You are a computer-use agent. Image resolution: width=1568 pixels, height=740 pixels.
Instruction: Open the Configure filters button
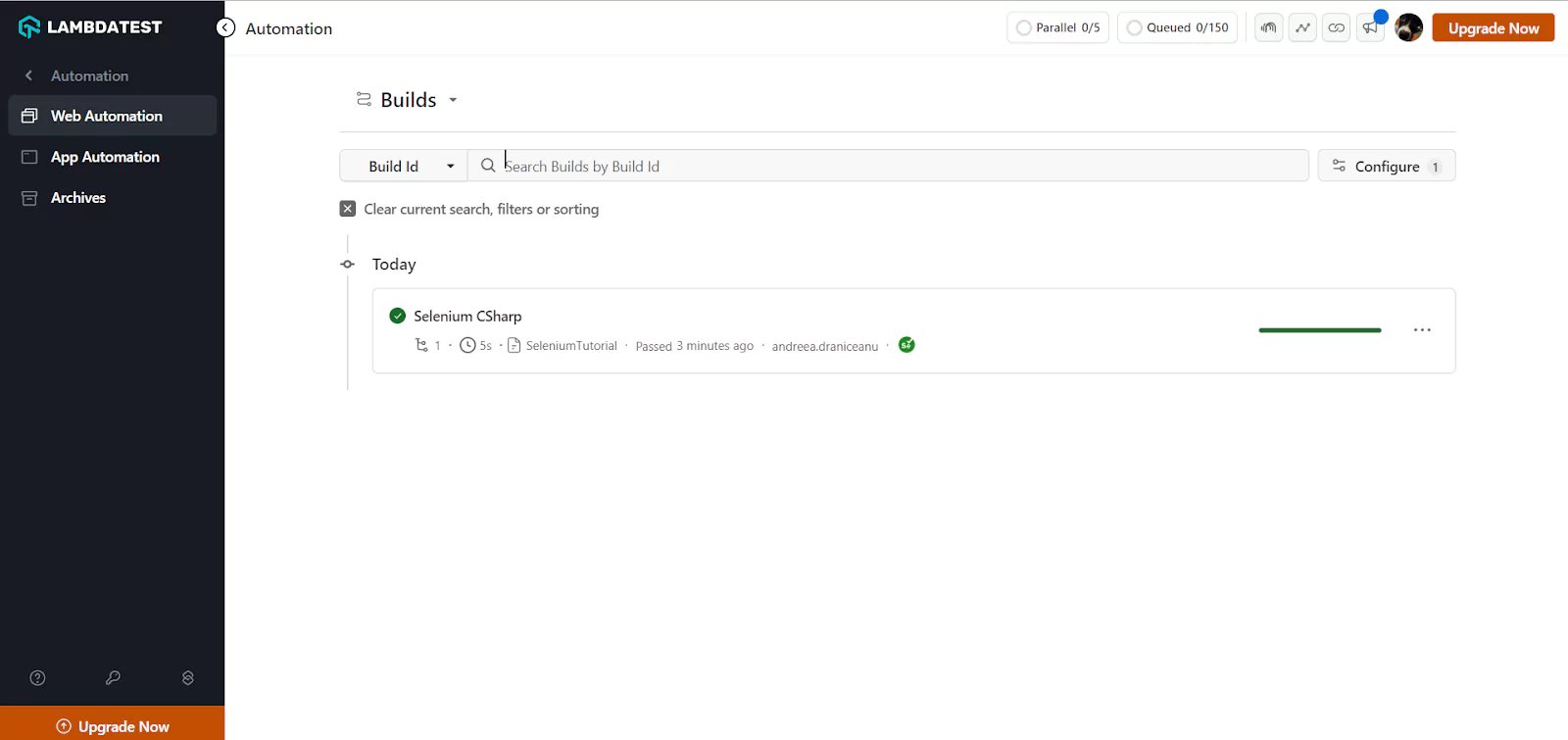pos(1387,166)
